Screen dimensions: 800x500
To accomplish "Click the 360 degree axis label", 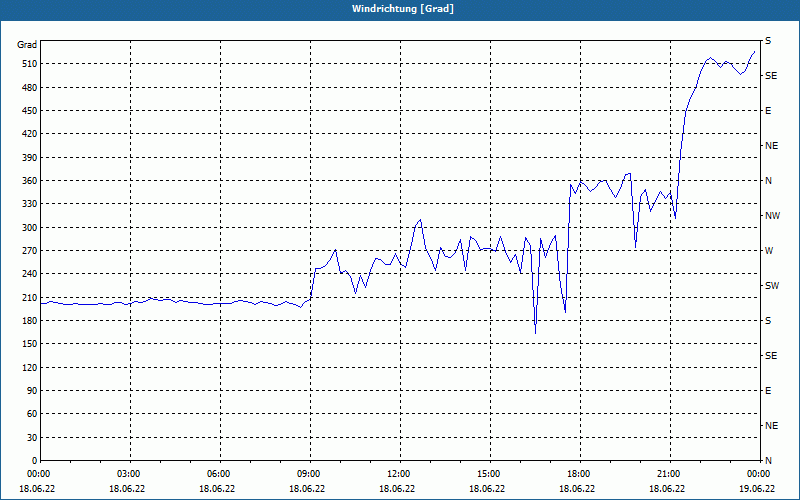I will tap(29, 181).
